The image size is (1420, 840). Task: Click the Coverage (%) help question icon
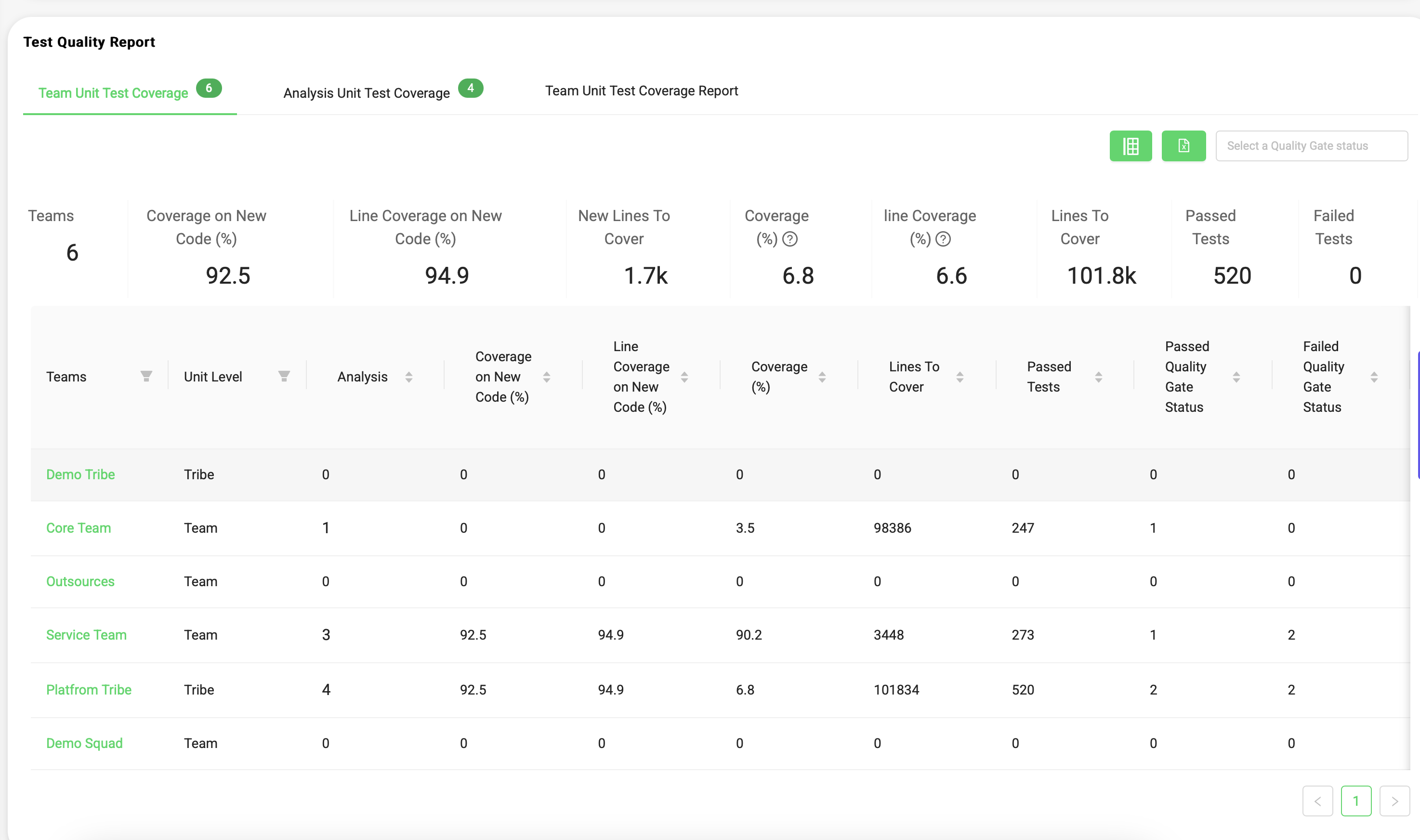(x=789, y=239)
